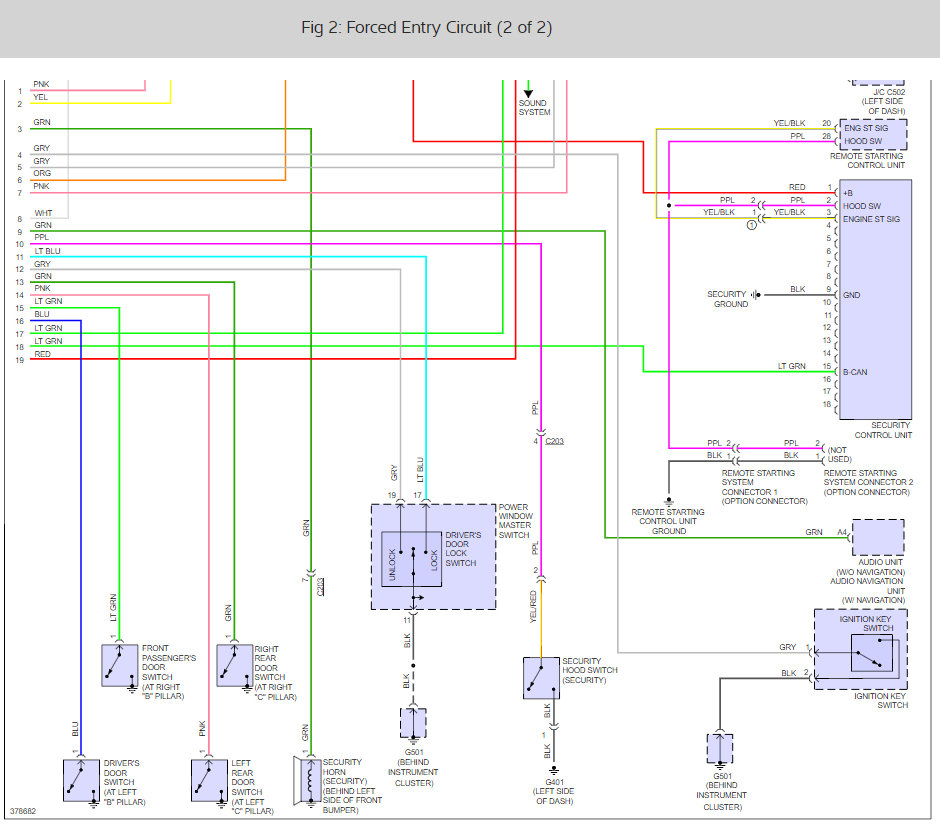940x836 pixels.
Task: Click the Fig 2 Forced Entry Circuit title
Action: point(426,28)
